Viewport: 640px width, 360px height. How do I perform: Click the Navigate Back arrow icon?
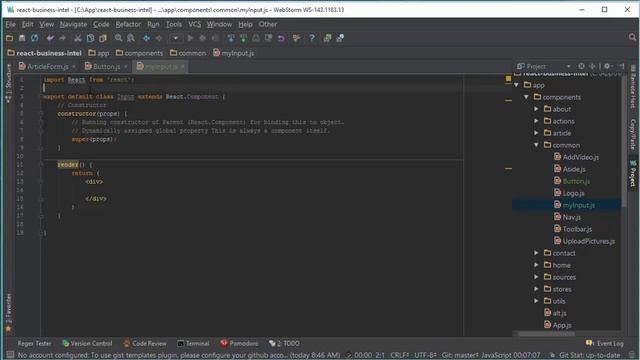[x=146, y=38]
